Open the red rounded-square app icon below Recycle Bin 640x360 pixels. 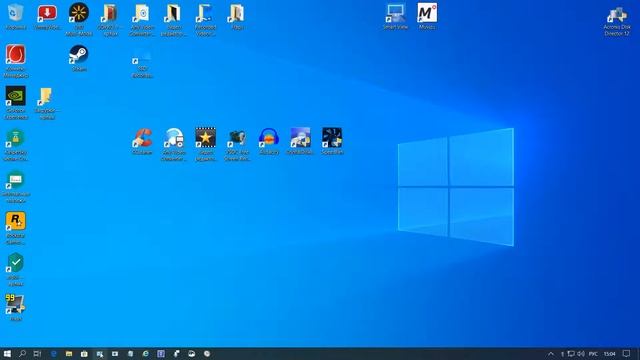click(x=16, y=55)
